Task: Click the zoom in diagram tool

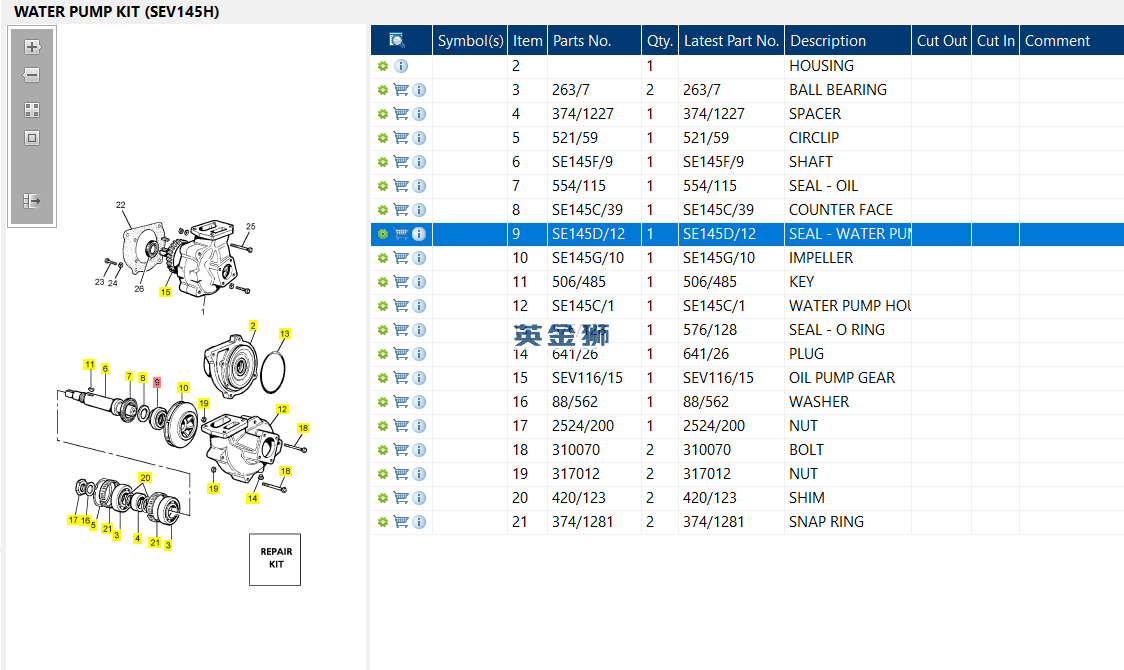Action: 32,47
